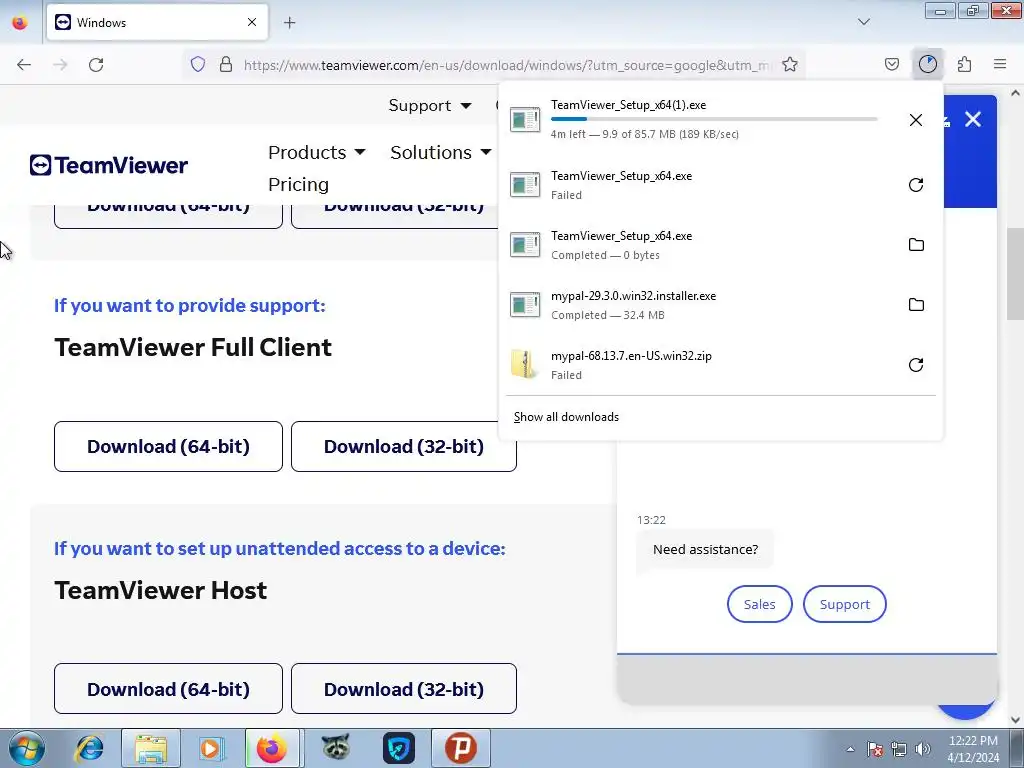
Task: Close the chat widget with the X
Action: (973, 120)
